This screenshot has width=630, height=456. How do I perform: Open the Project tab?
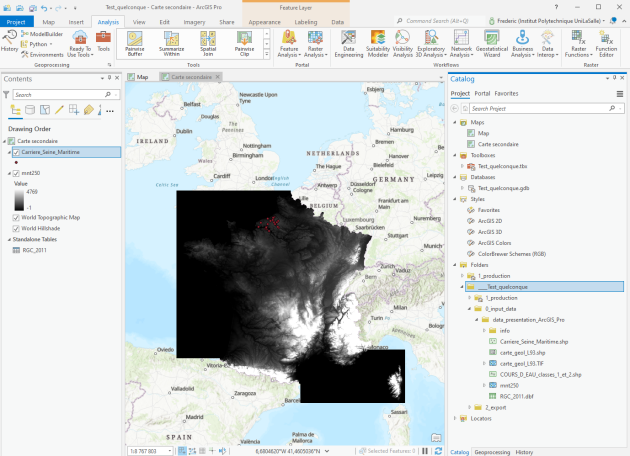tap(16, 22)
